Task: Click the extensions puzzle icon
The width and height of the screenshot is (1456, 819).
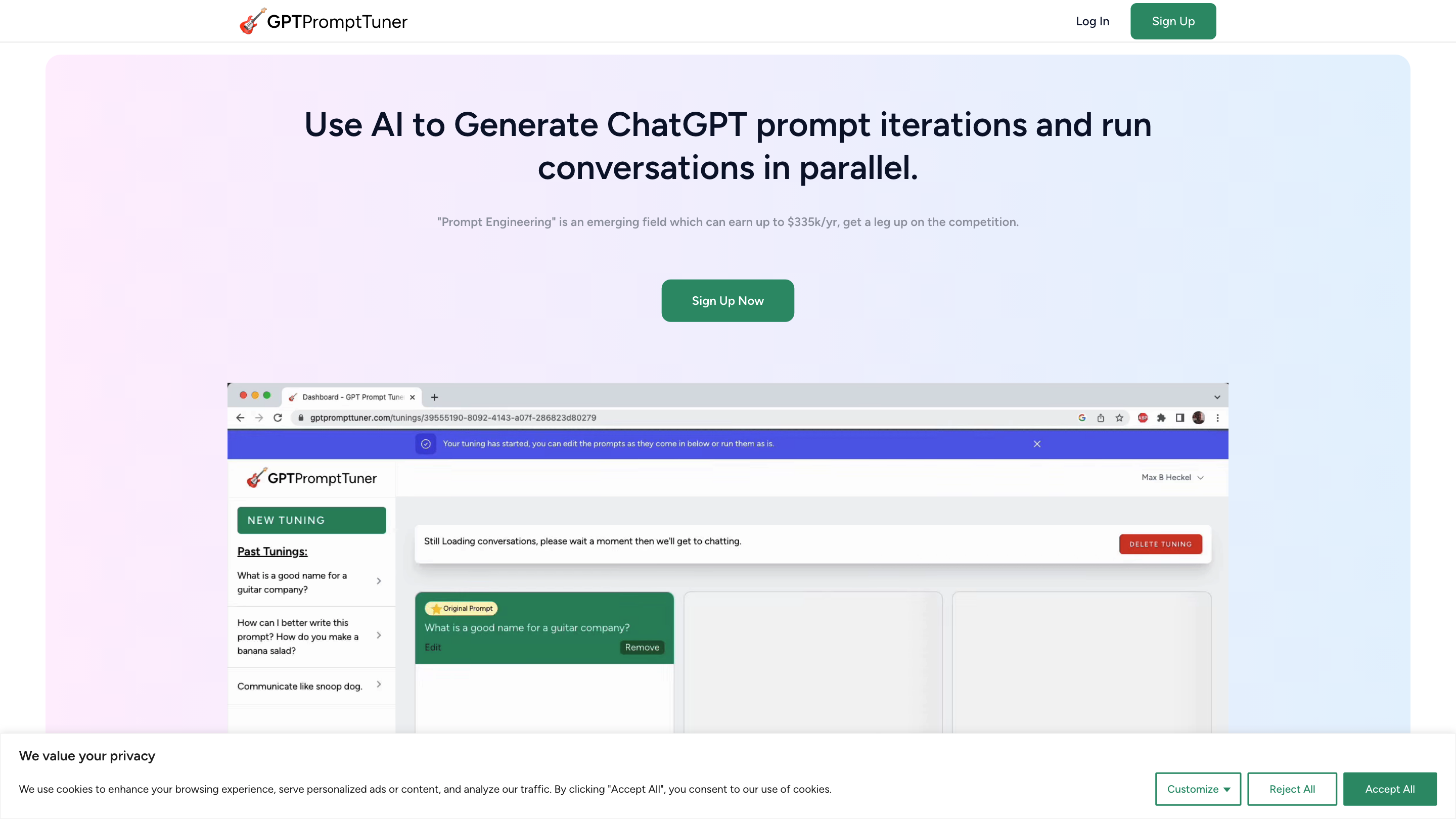Action: click(x=1161, y=418)
